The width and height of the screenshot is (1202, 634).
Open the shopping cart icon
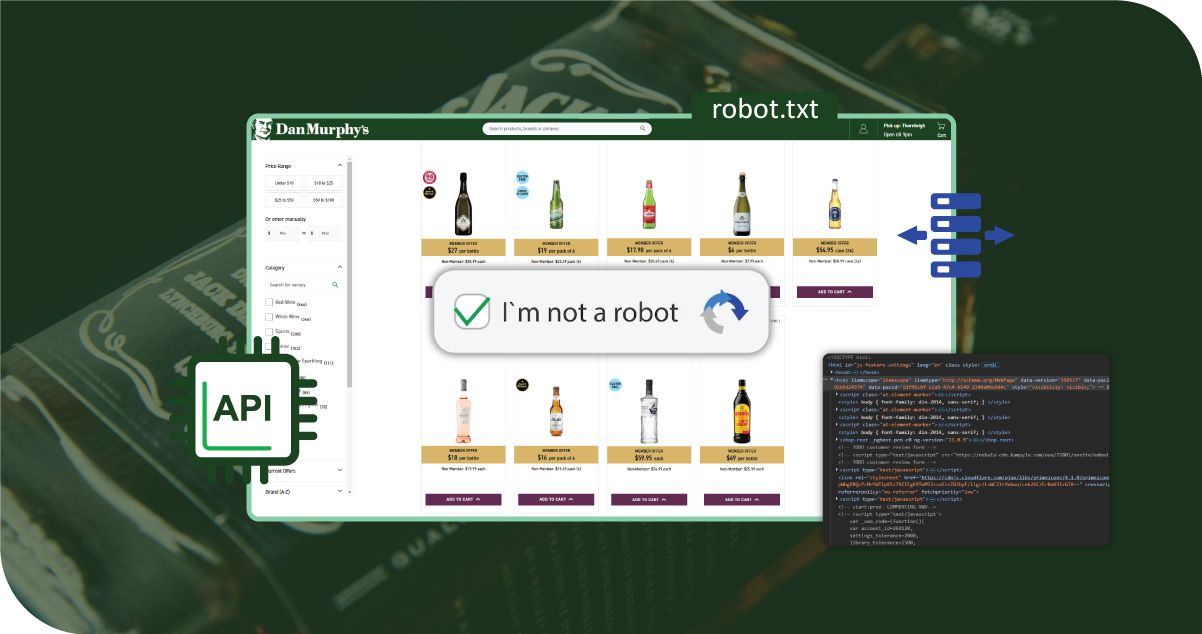[x=941, y=128]
